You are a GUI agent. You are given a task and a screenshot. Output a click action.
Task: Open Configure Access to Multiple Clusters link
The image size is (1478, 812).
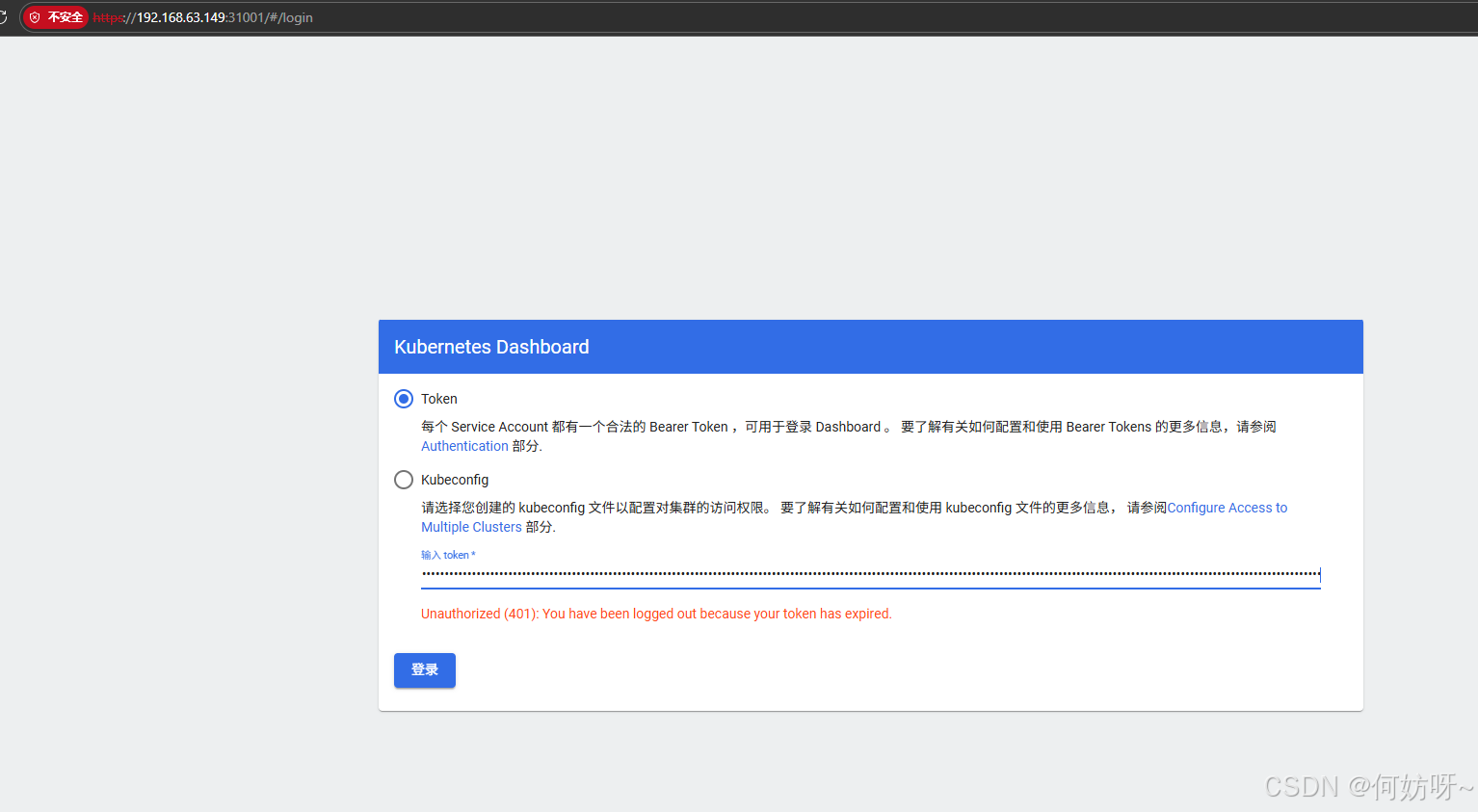[x=1227, y=508]
